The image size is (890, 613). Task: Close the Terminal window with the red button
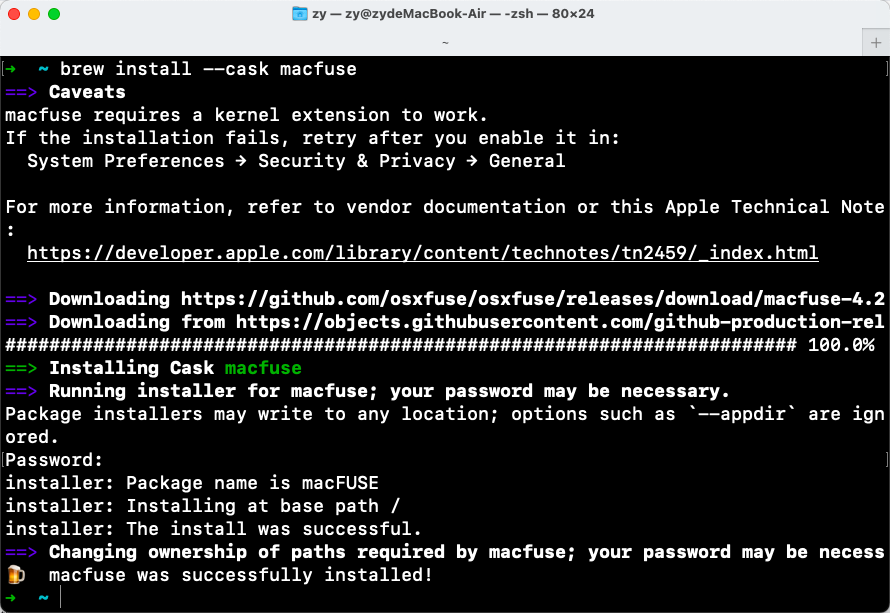(x=14, y=14)
